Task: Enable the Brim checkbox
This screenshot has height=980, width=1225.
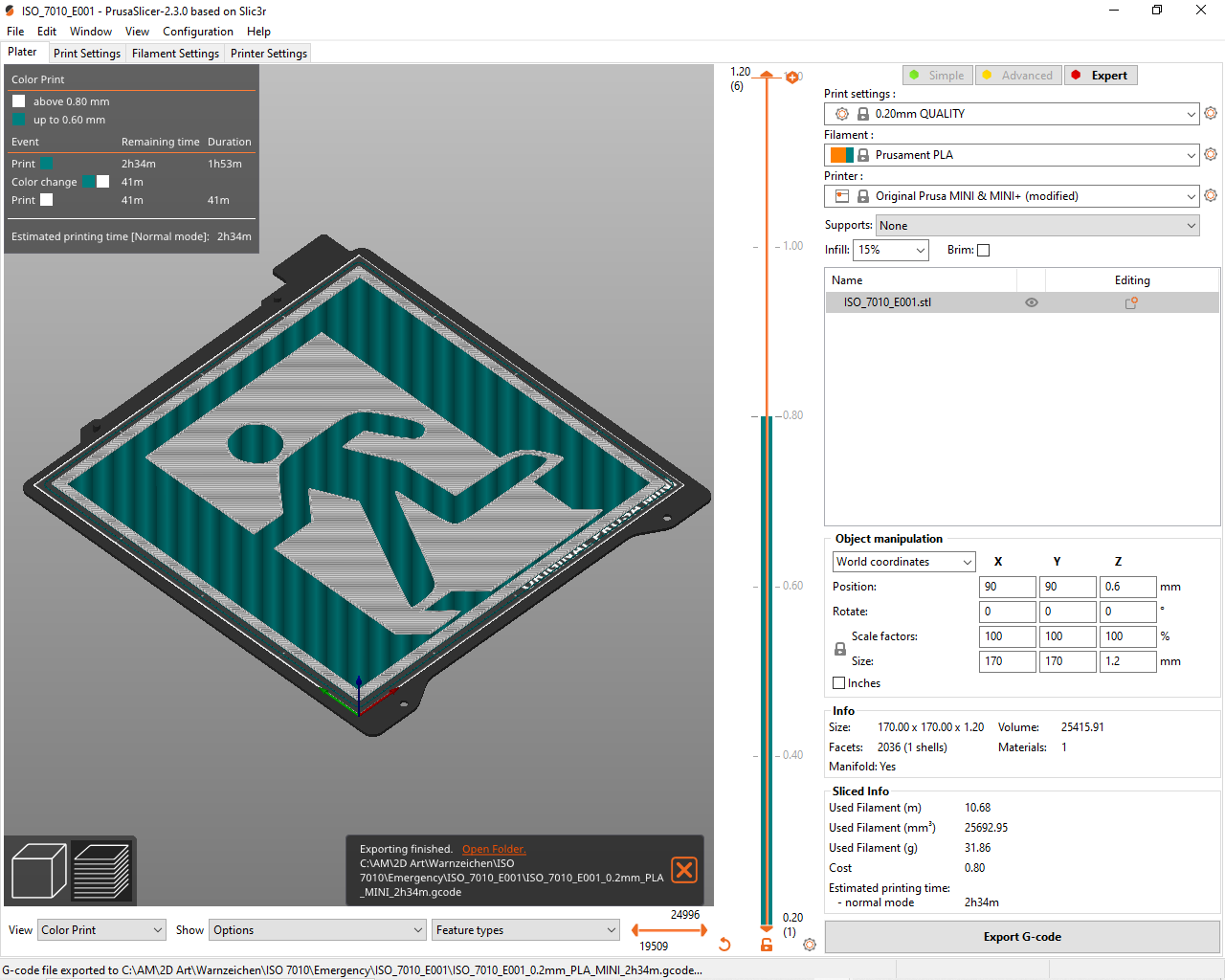Action: 984,250
